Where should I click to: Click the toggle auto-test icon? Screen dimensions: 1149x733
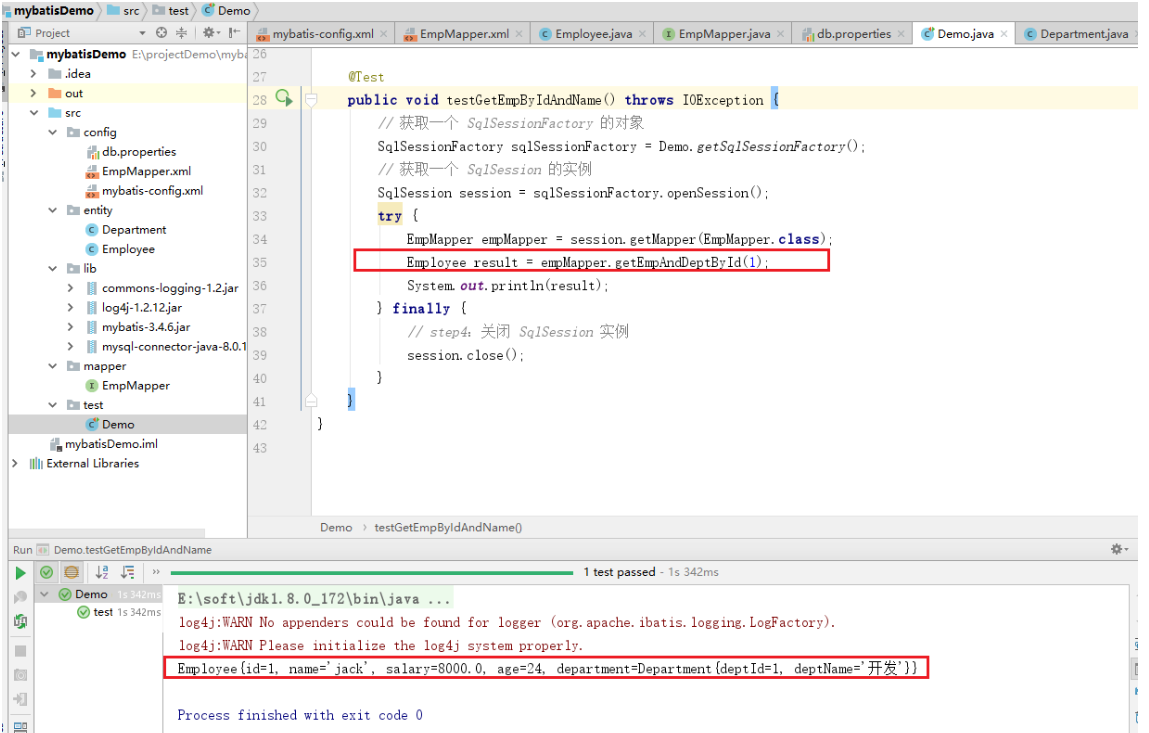(x=21, y=622)
